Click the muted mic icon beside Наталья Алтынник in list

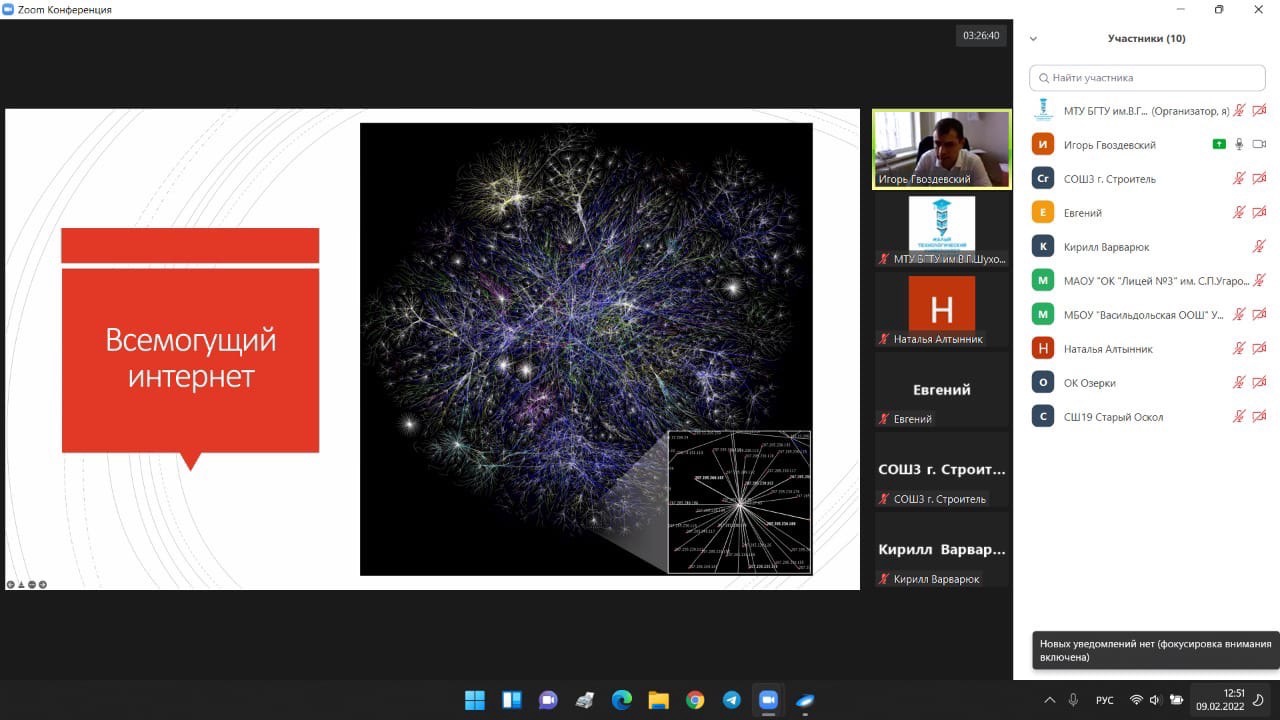pyautogui.click(x=1239, y=348)
